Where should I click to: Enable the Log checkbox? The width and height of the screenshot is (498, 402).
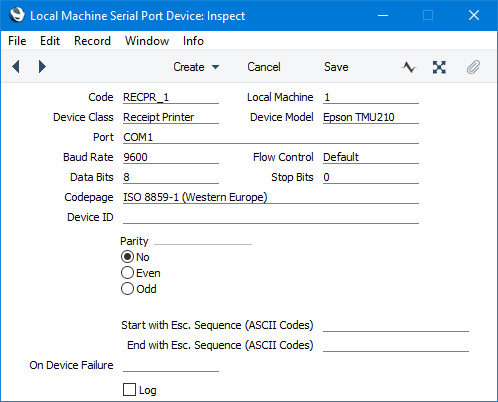tap(129, 390)
